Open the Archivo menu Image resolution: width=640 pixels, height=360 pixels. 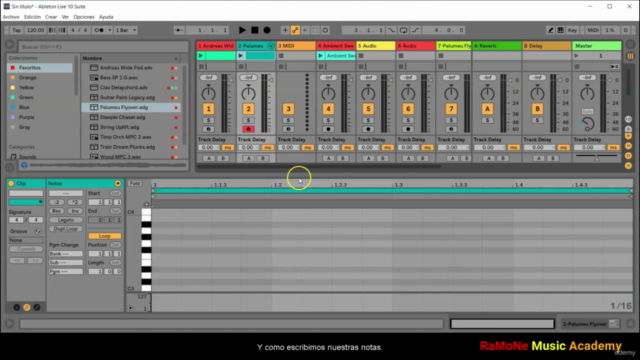(11, 17)
